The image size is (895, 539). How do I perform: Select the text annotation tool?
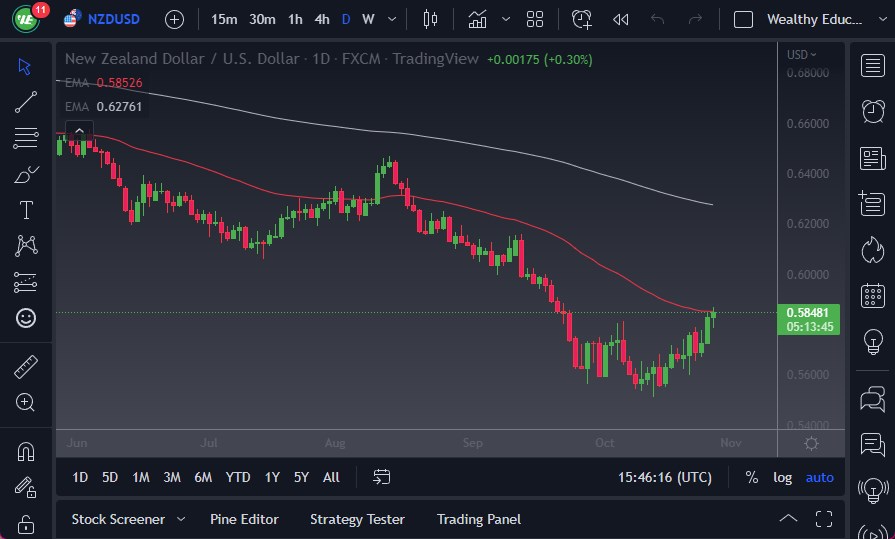(x=26, y=210)
